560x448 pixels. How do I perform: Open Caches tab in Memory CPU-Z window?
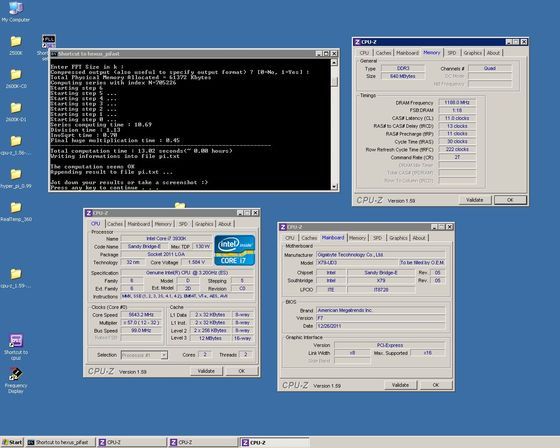coord(383,53)
